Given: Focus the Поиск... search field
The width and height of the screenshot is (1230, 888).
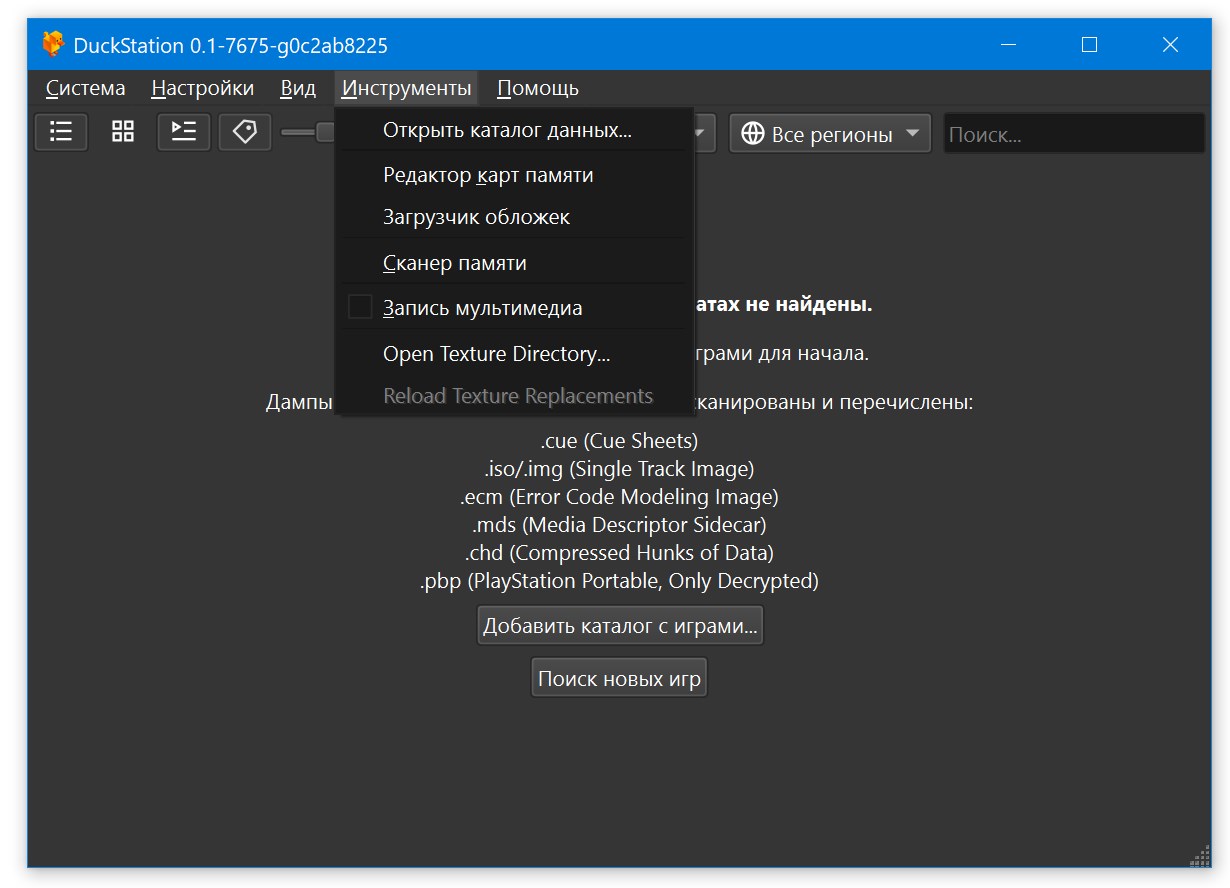Looking at the screenshot, I should [1074, 134].
